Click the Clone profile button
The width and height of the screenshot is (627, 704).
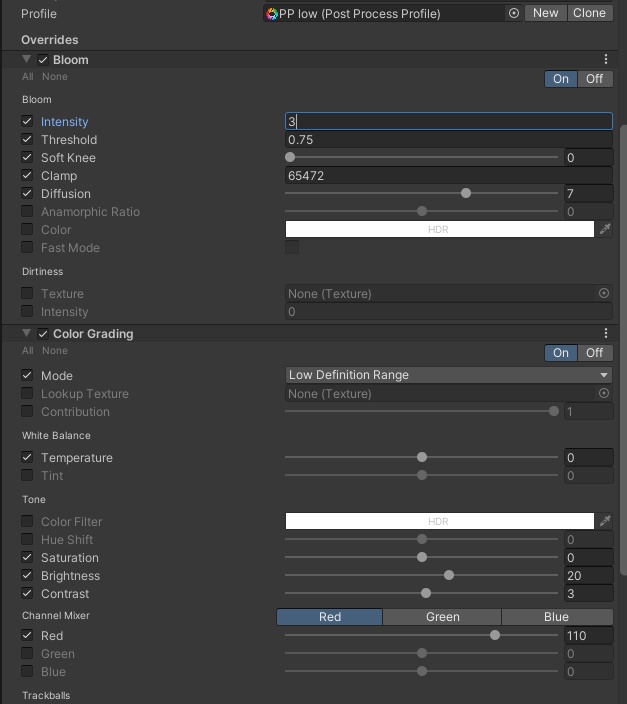[590, 13]
